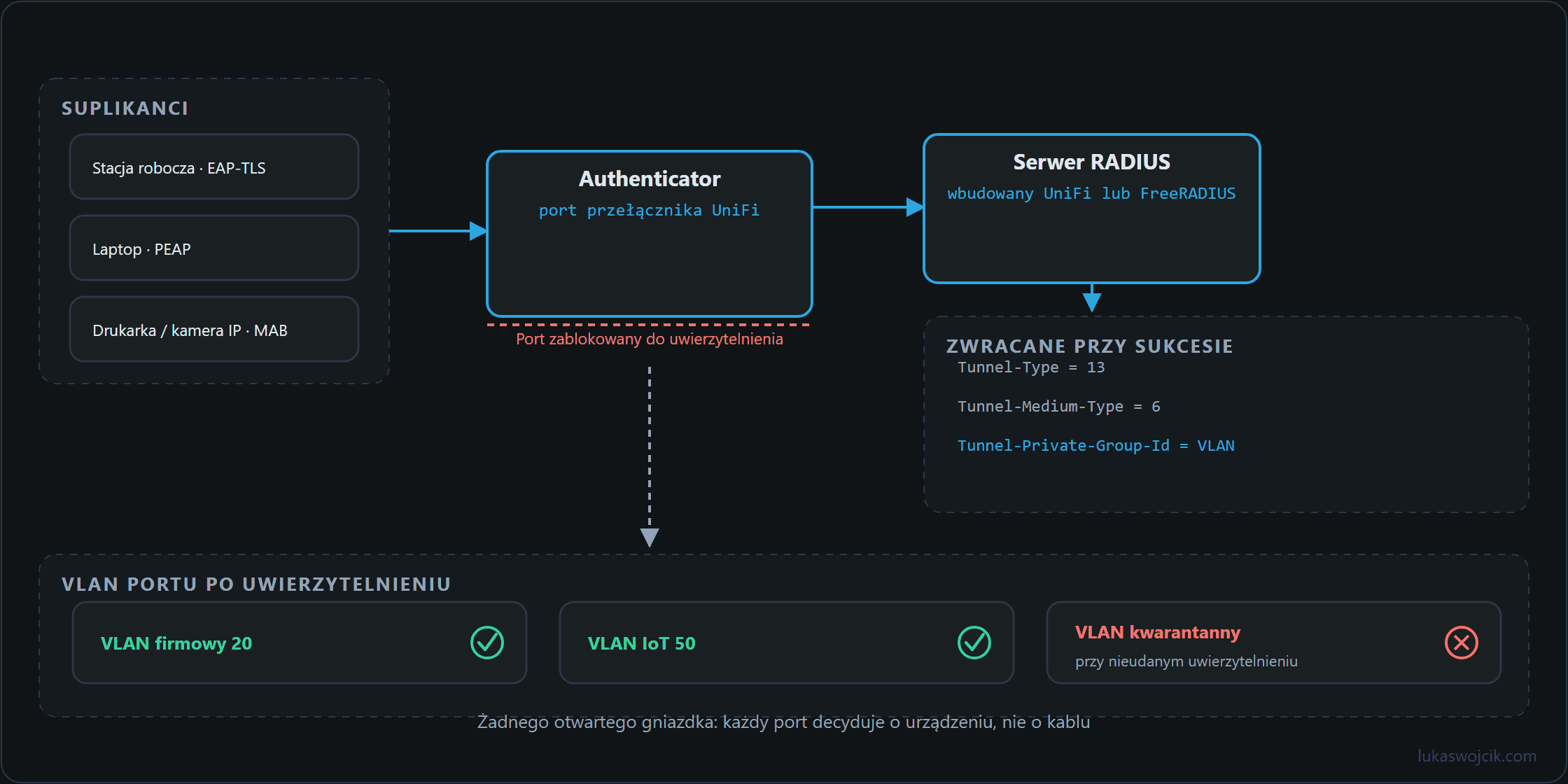
Task: Click the 'VLAN firmowy 20' label
Action: [x=176, y=643]
